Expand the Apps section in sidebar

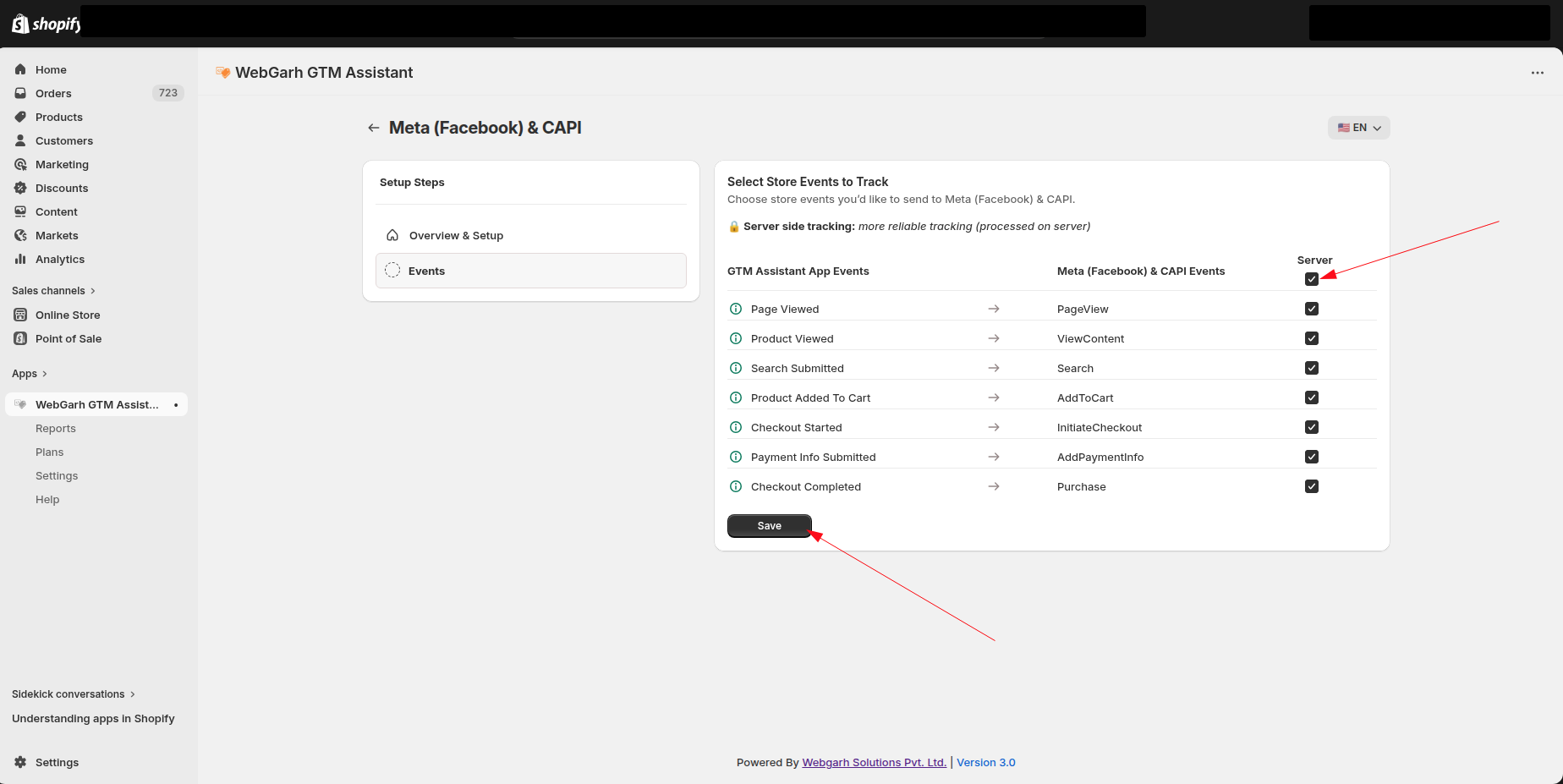tap(30, 373)
